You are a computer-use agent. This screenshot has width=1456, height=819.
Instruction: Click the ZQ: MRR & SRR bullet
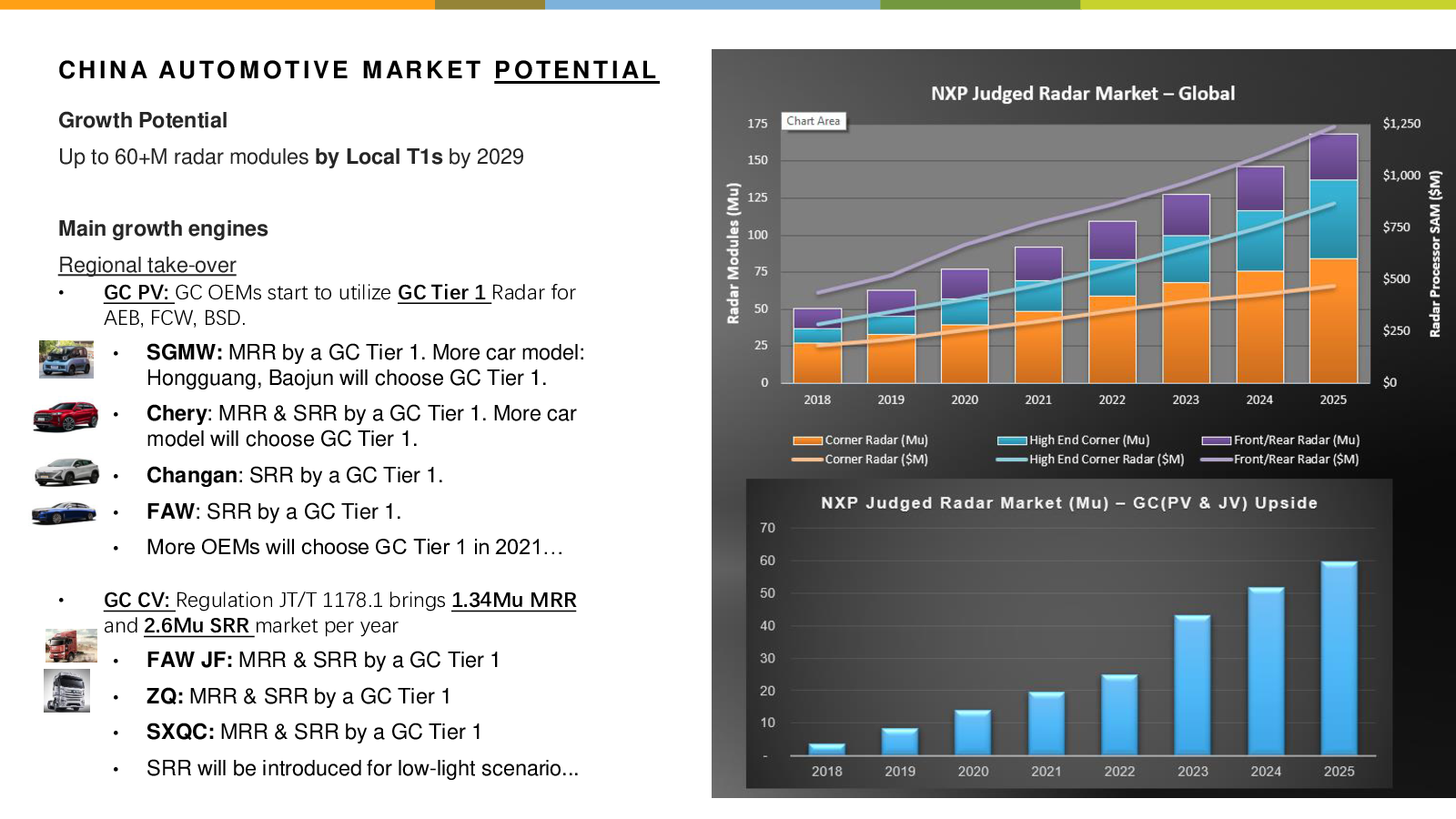point(298,696)
